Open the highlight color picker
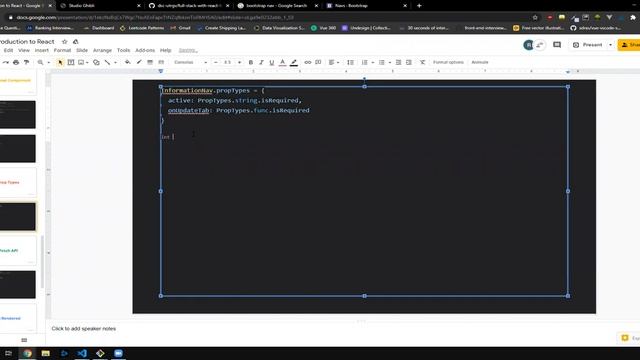This screenshot has height=360, width=640. (294, 62)
